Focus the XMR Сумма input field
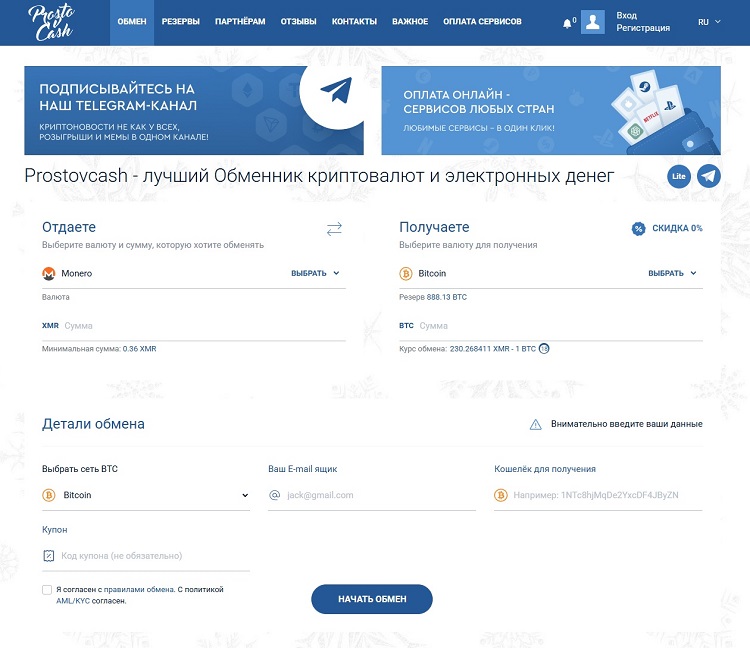This screenshot has height=648, width=750. 194,326
